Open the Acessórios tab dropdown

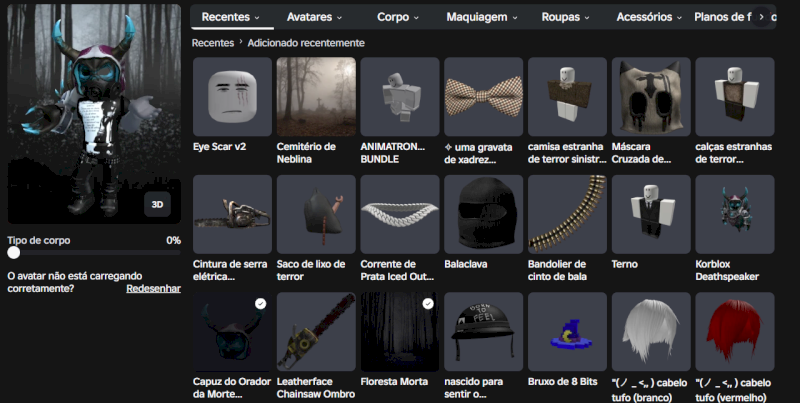[649, 17]
